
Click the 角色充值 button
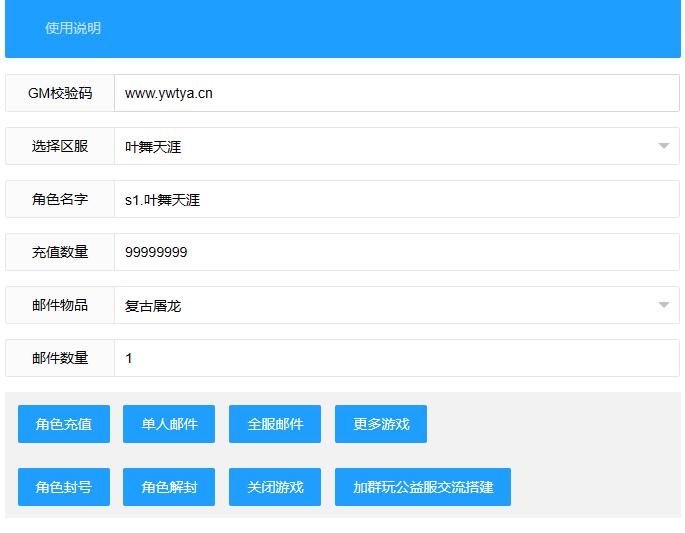point(64,424)
